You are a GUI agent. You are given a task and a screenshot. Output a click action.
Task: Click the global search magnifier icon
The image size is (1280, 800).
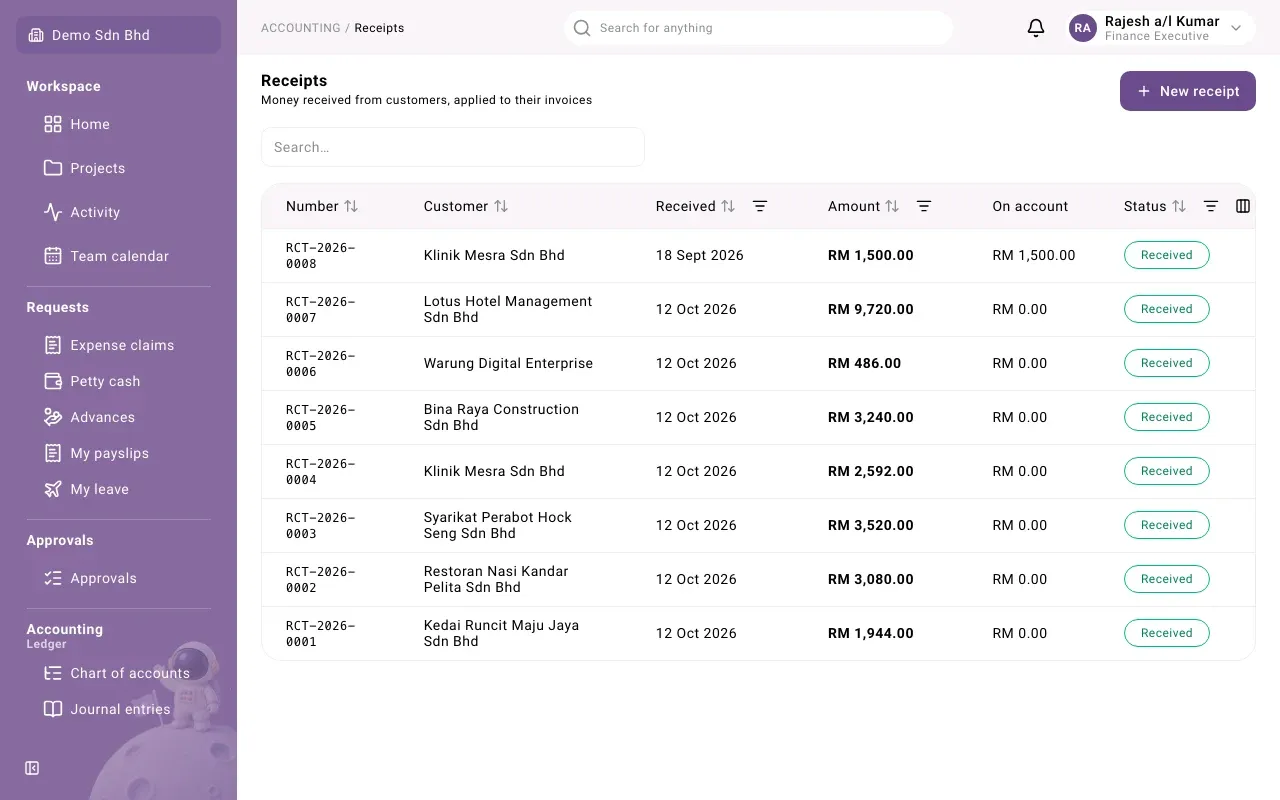pos(582,28)
